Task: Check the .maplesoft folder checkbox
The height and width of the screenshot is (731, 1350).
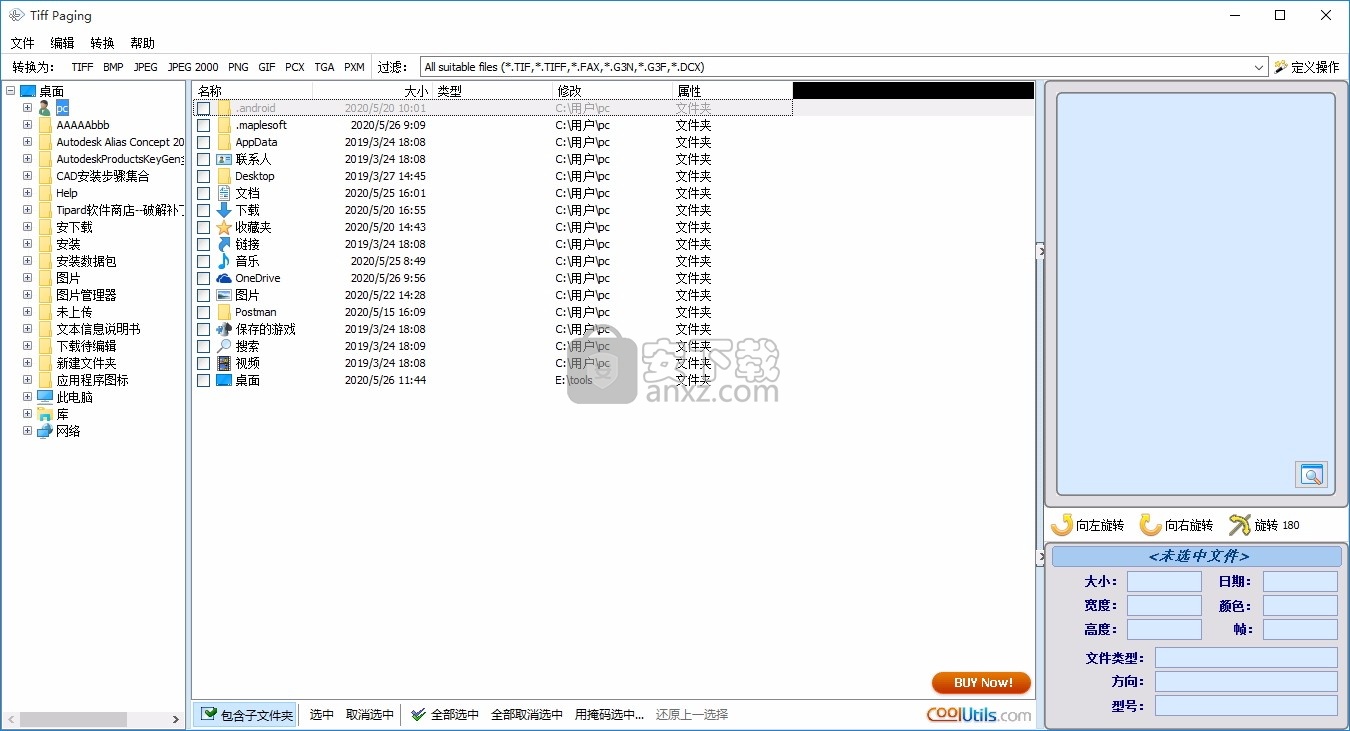Action: pos(203,125)
